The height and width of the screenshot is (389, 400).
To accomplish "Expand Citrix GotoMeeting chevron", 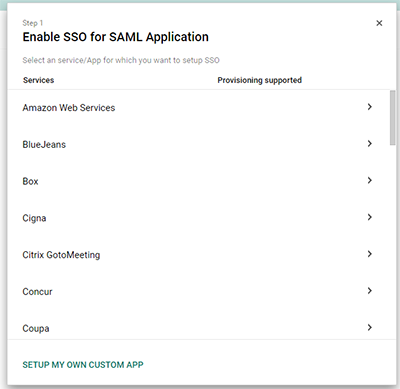I will [369, 254].
